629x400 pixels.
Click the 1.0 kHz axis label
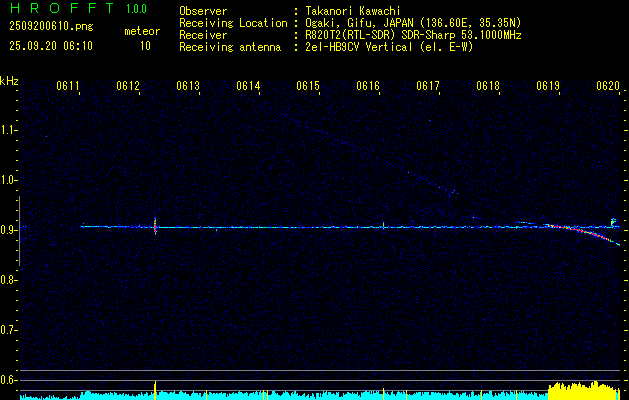(9, 180)
